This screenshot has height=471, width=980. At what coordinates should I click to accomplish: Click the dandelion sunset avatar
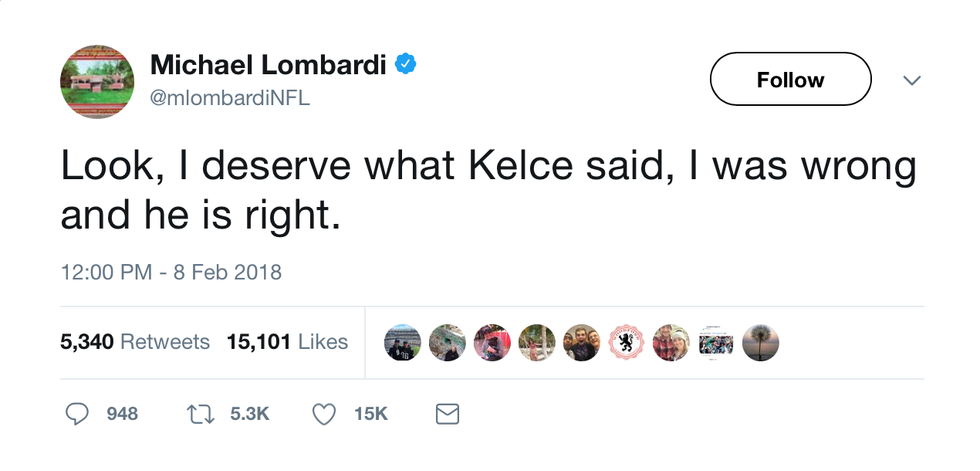click(x=761, y=342)
